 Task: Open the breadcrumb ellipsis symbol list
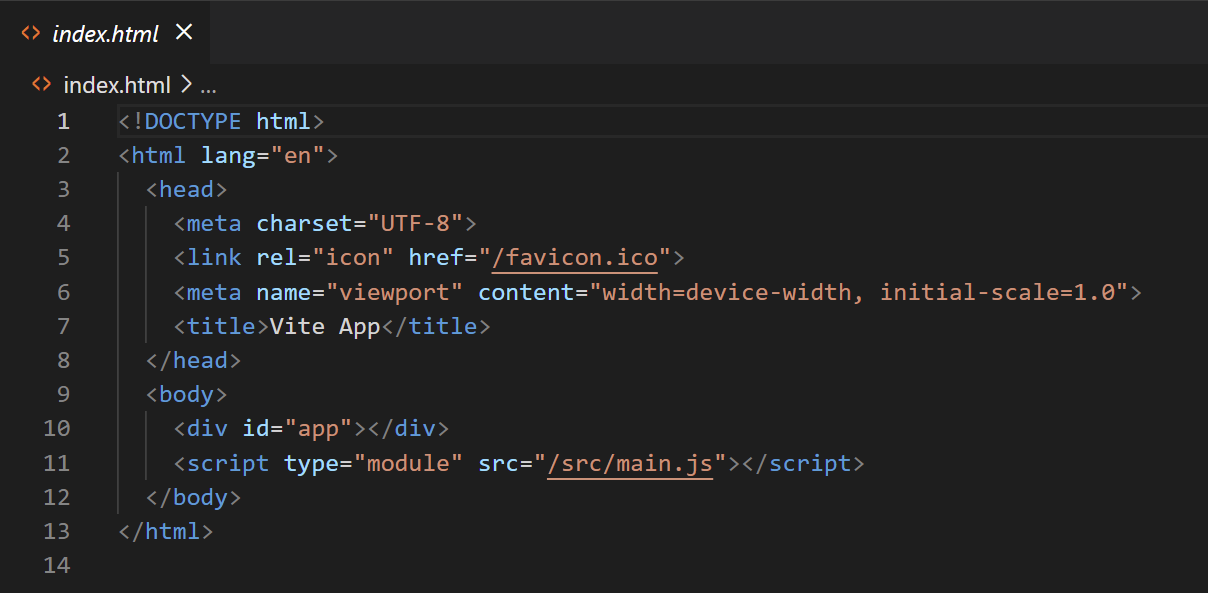tap(208, 85)
